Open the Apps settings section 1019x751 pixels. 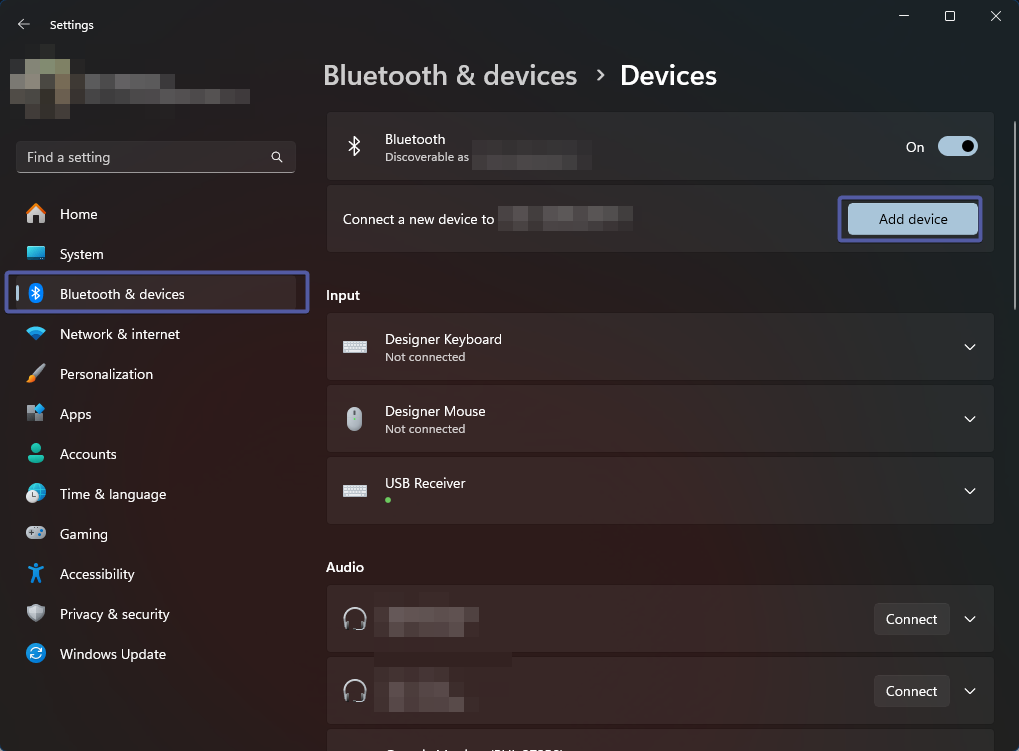(76, 414)
